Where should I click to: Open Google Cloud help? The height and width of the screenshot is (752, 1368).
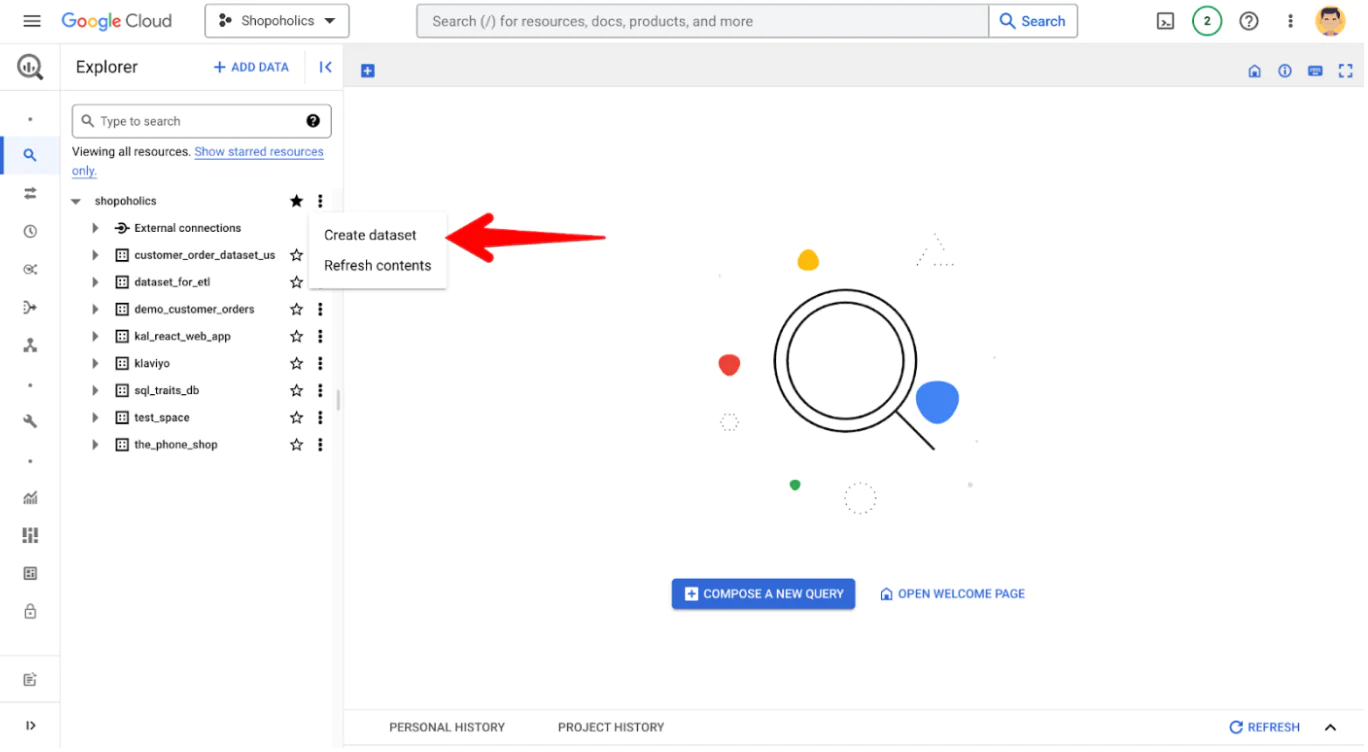click(1248, 20)
